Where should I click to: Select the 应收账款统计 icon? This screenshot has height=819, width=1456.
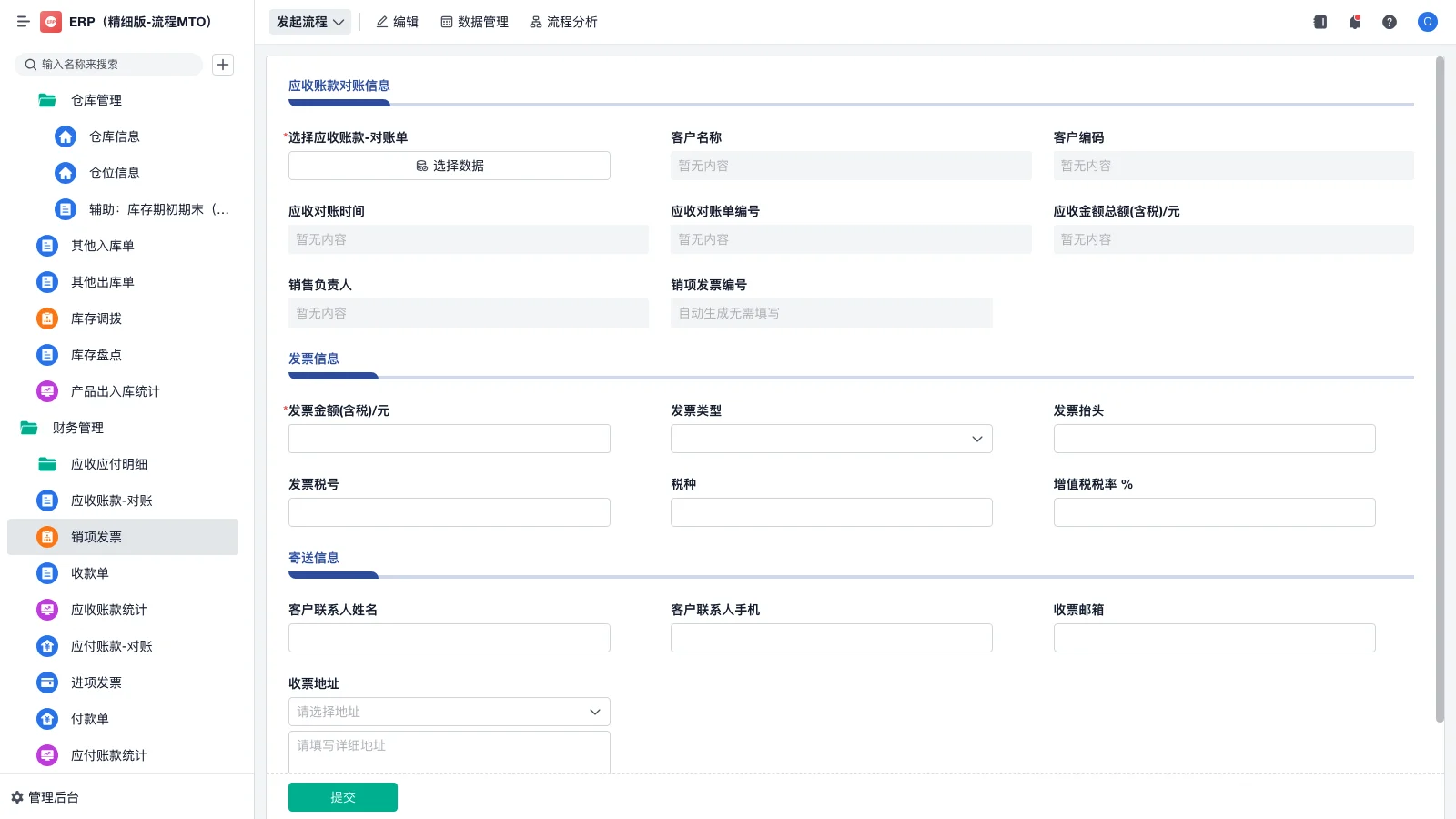(x=46, y=610)
